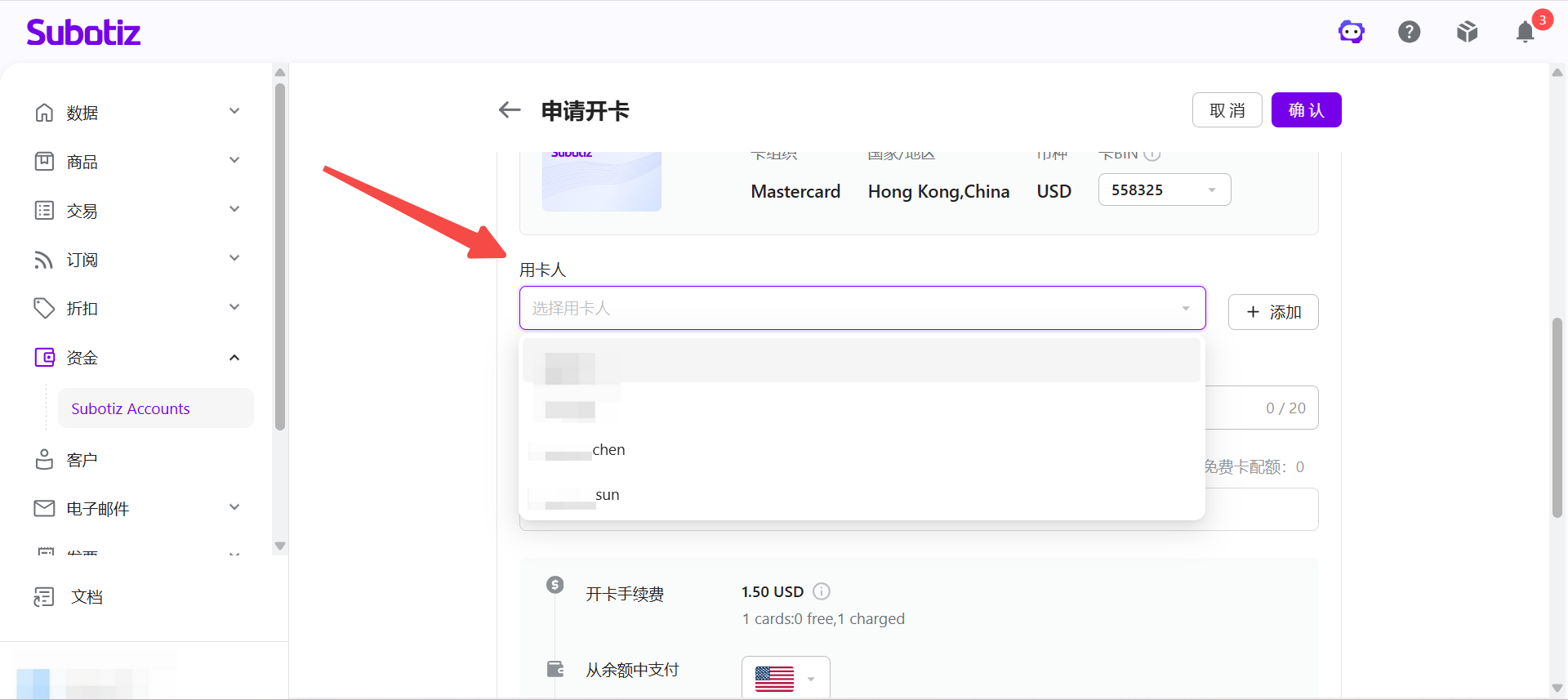This screenshot has width=1568, height=700.
Task: Open the 文档 menu item
Action: [x=87, y=597]
